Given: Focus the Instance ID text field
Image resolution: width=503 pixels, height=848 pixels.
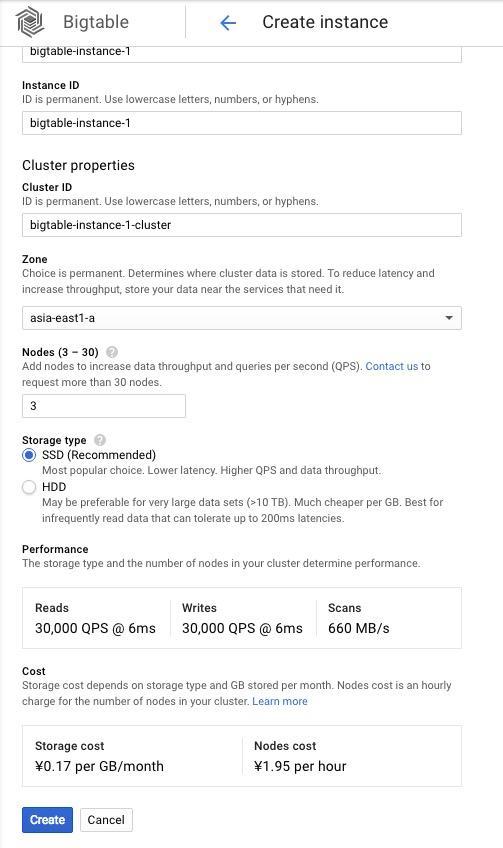Looking at the screenshot, I should click(242, 123).
